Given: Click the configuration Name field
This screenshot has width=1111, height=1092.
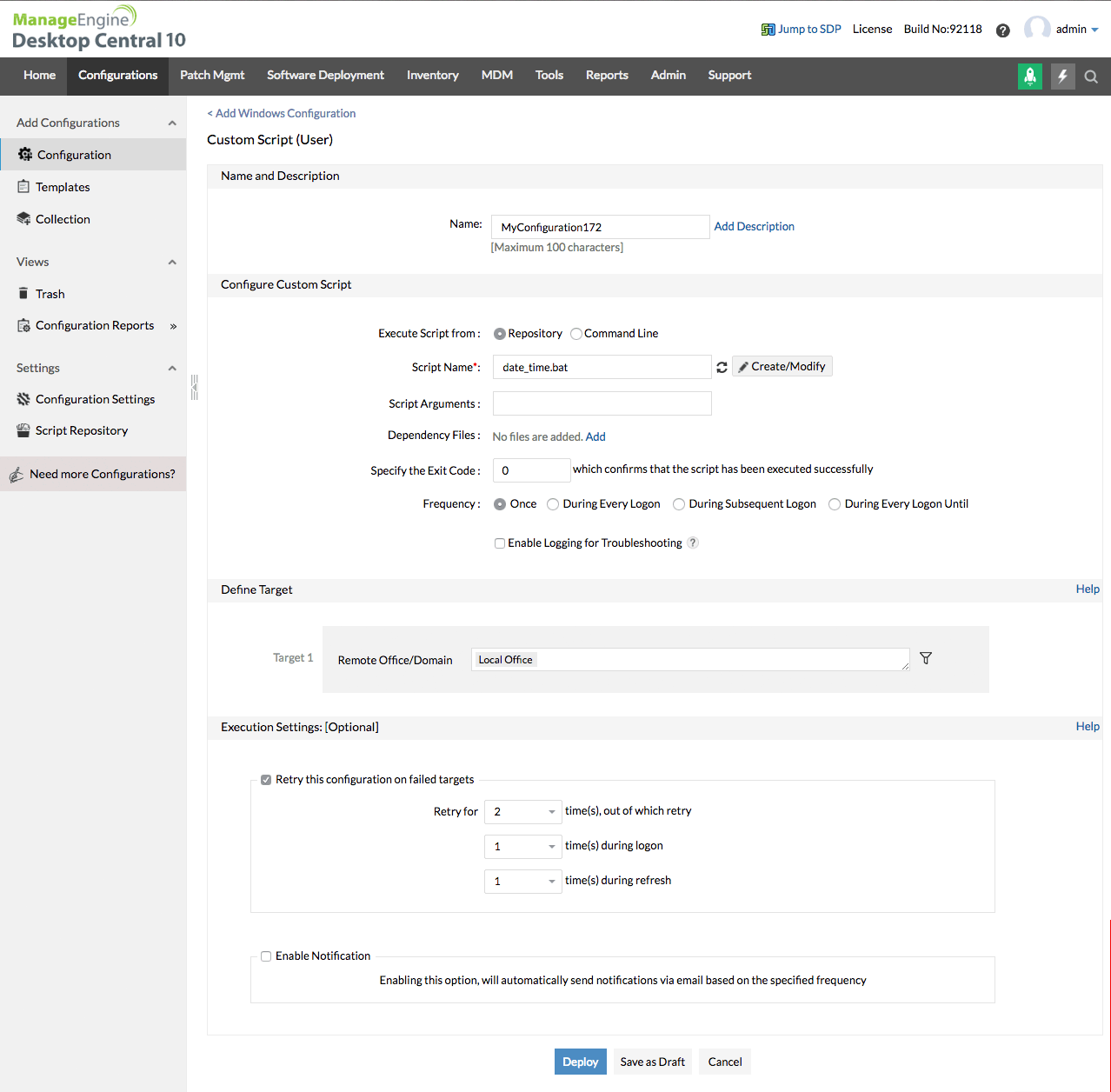Looking at the screenshot, I should point(601,227).
